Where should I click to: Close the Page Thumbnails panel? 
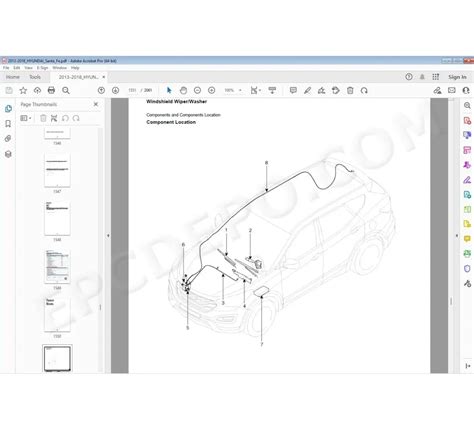point(96,104)
